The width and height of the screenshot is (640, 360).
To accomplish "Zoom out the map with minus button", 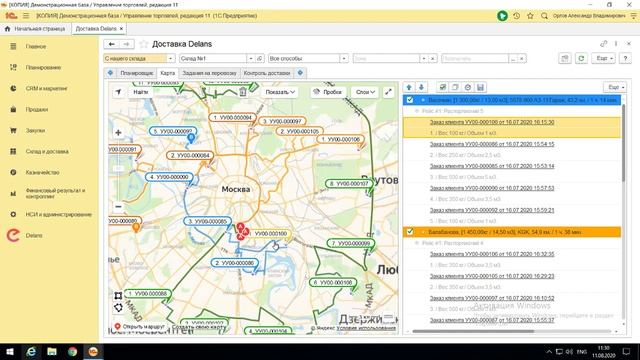I will point(118,207).
